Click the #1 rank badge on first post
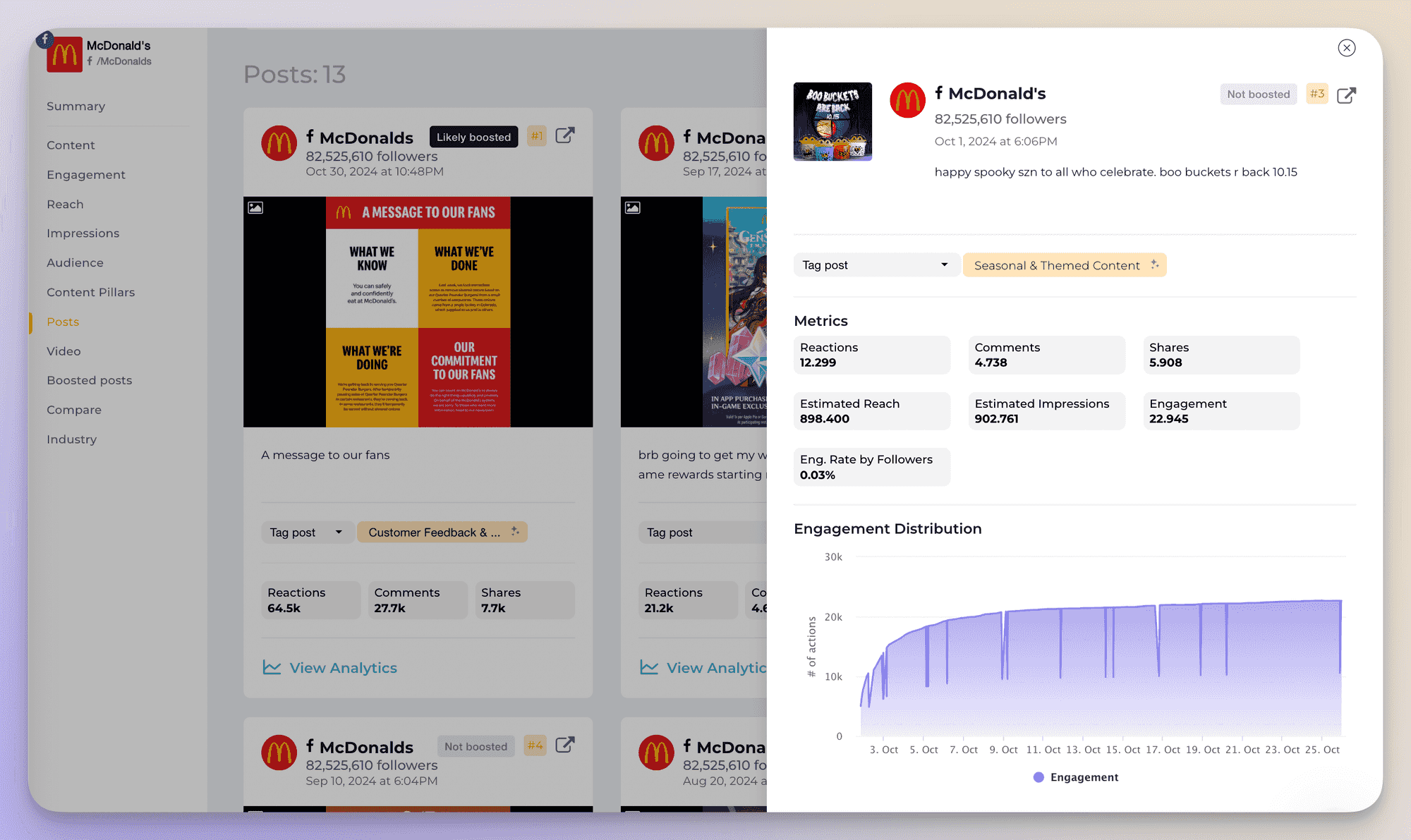1411x840 pixels. pyautogui.click(x=537, y=136)
